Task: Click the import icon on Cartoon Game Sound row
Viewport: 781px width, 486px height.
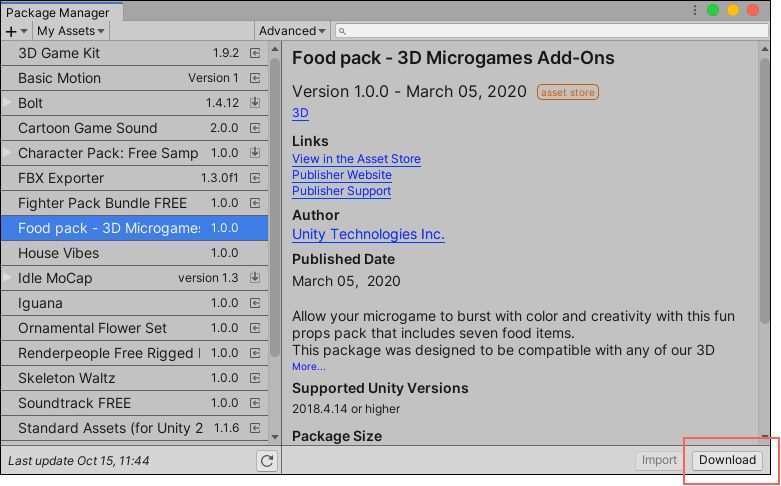Action: (x=255, y=128)
